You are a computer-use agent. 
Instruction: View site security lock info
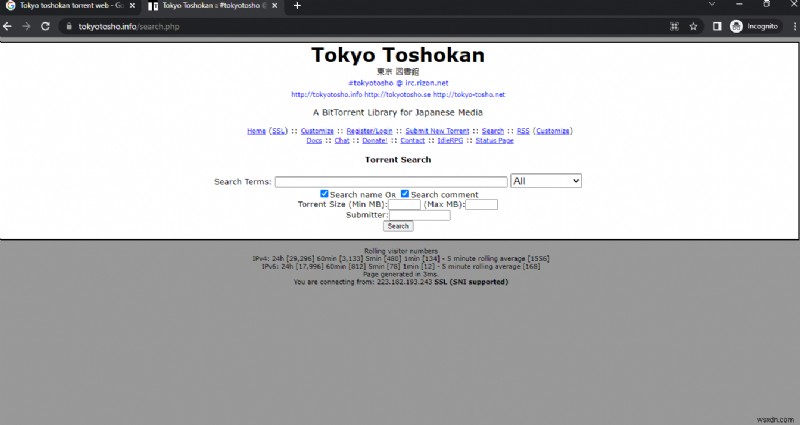(69, 27)
